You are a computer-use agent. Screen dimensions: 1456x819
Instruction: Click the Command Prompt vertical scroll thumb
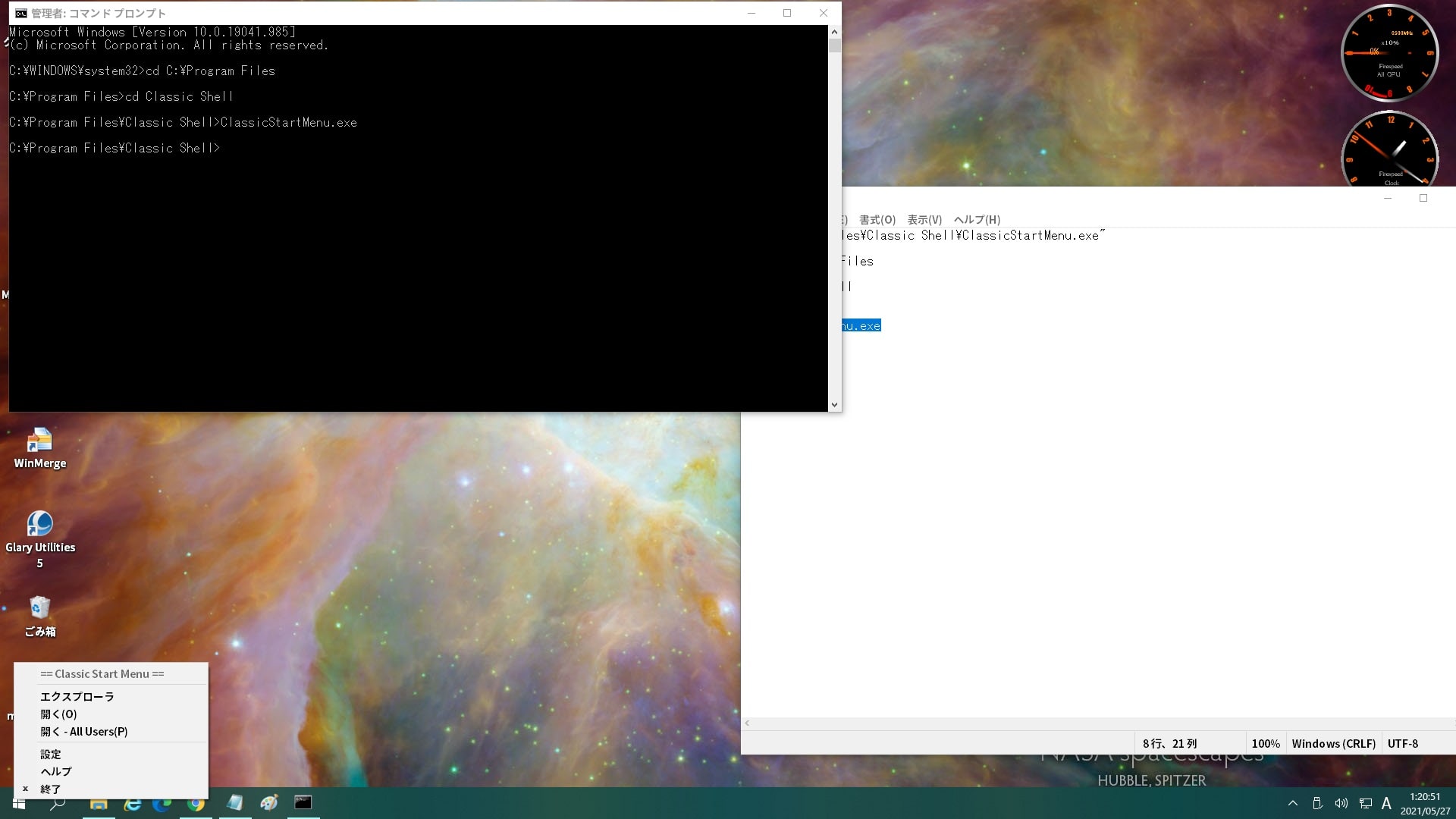pyautogui.click(x=834, y=45)
